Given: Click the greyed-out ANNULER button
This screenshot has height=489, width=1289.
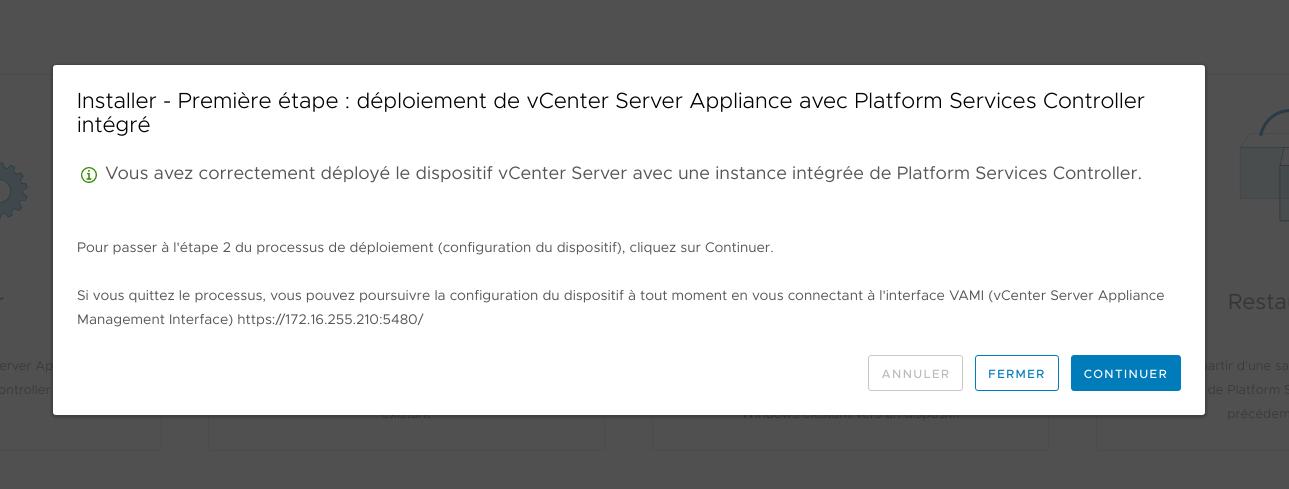Looking at the screenshot, I should click(915, 373).
